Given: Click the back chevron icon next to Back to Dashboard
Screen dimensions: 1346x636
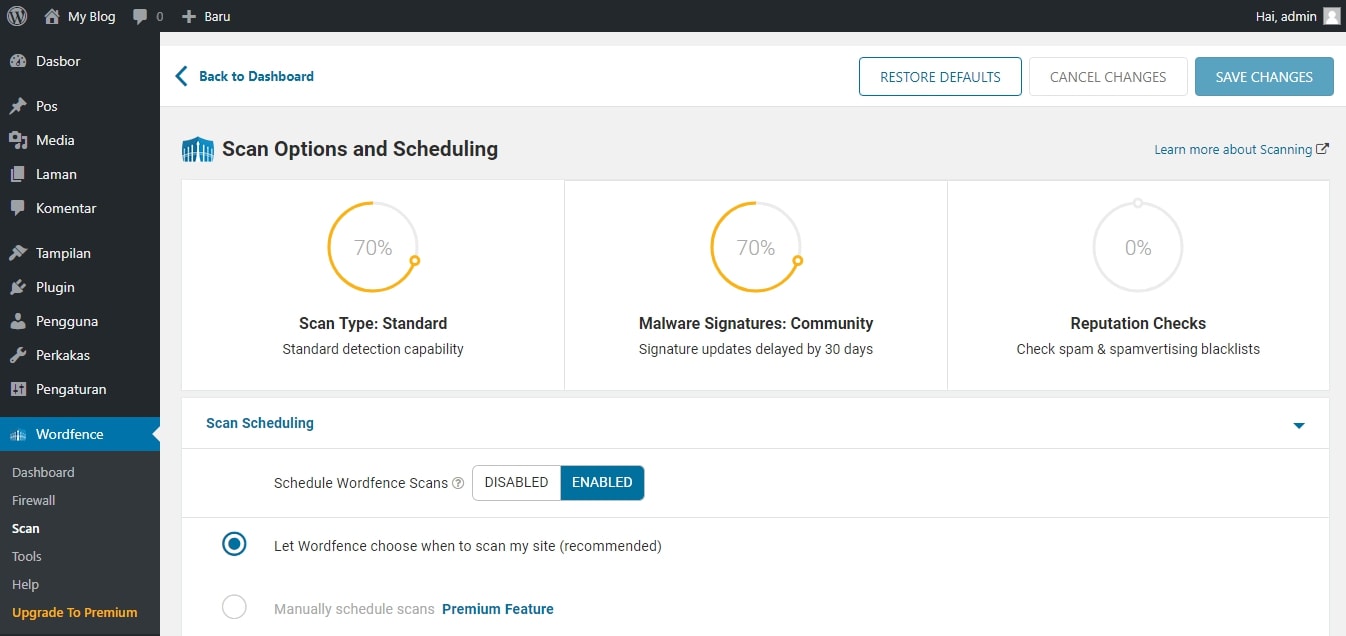Looking at the screenshot, I should pyautogui.click(x=181, y=76).
